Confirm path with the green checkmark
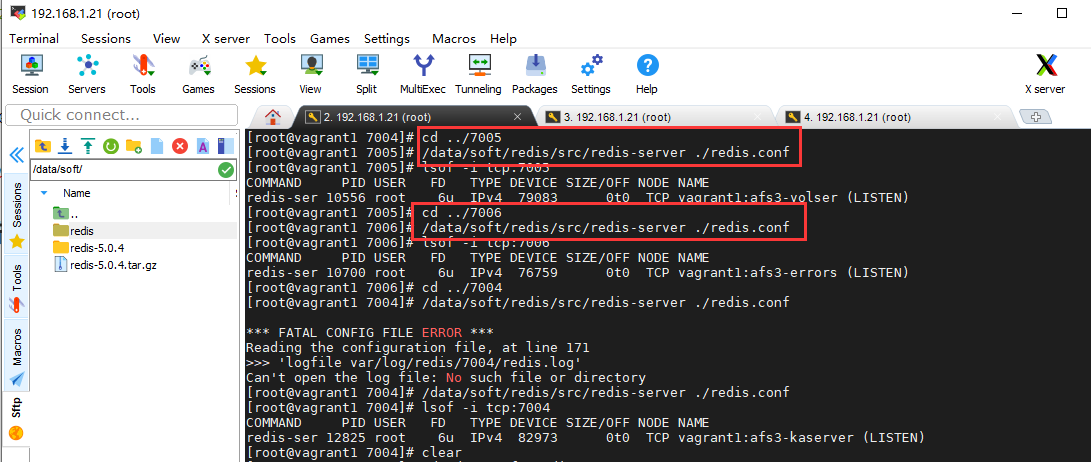This screenshot has width=1091, height=462. click(x=226, y=170)
